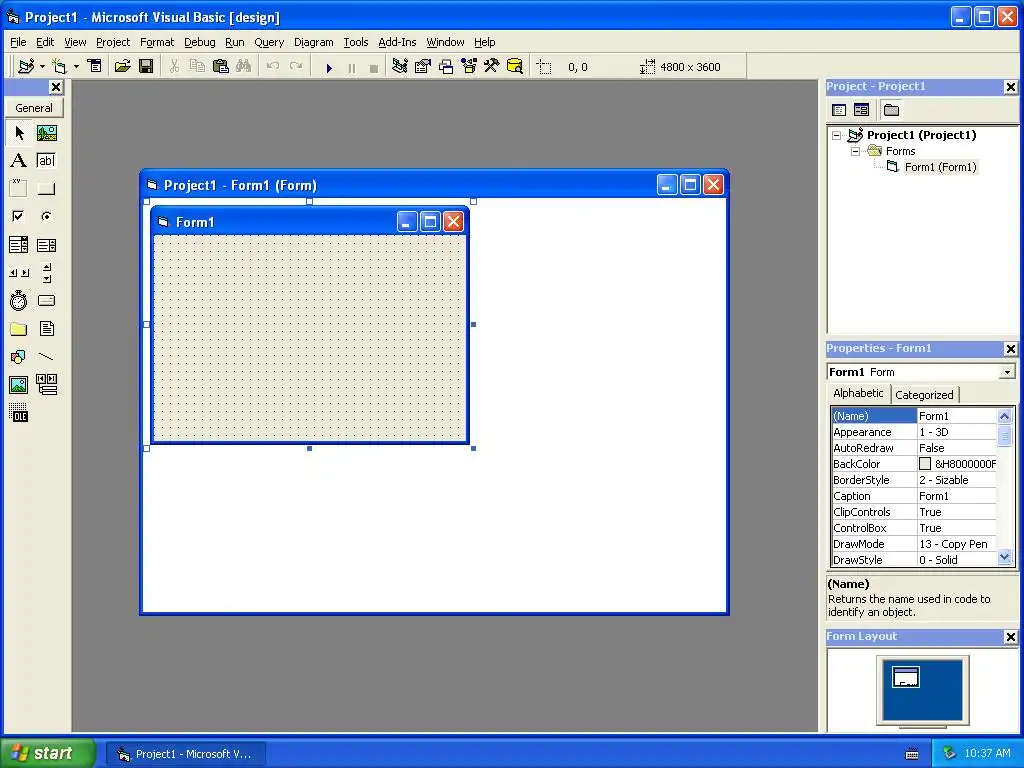Select the HScrollBar control tool
Viewport: 1024px width, 768px height.
pos(19,273)
